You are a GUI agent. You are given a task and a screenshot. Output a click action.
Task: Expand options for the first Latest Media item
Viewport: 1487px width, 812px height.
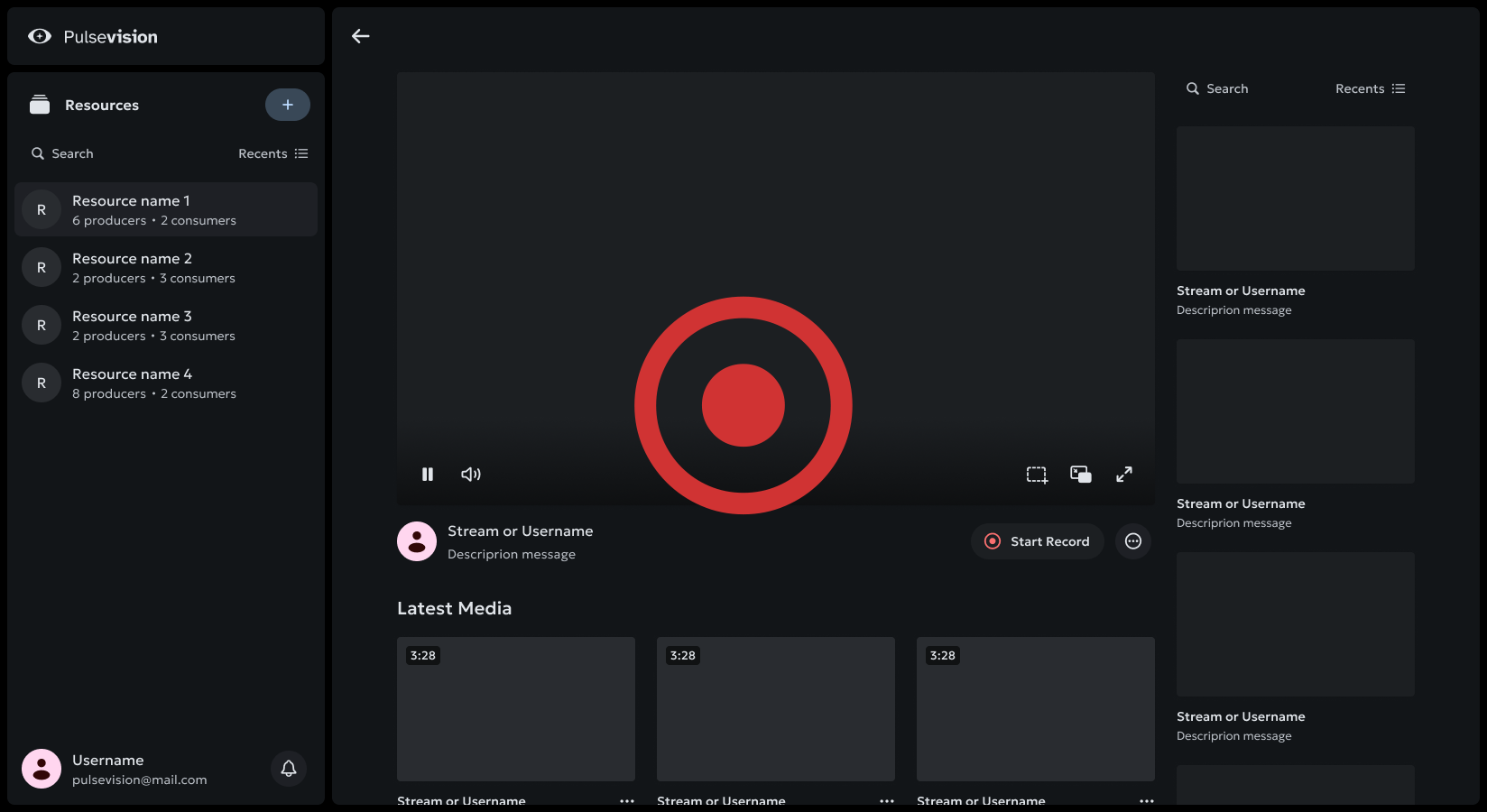pos(627,800)
